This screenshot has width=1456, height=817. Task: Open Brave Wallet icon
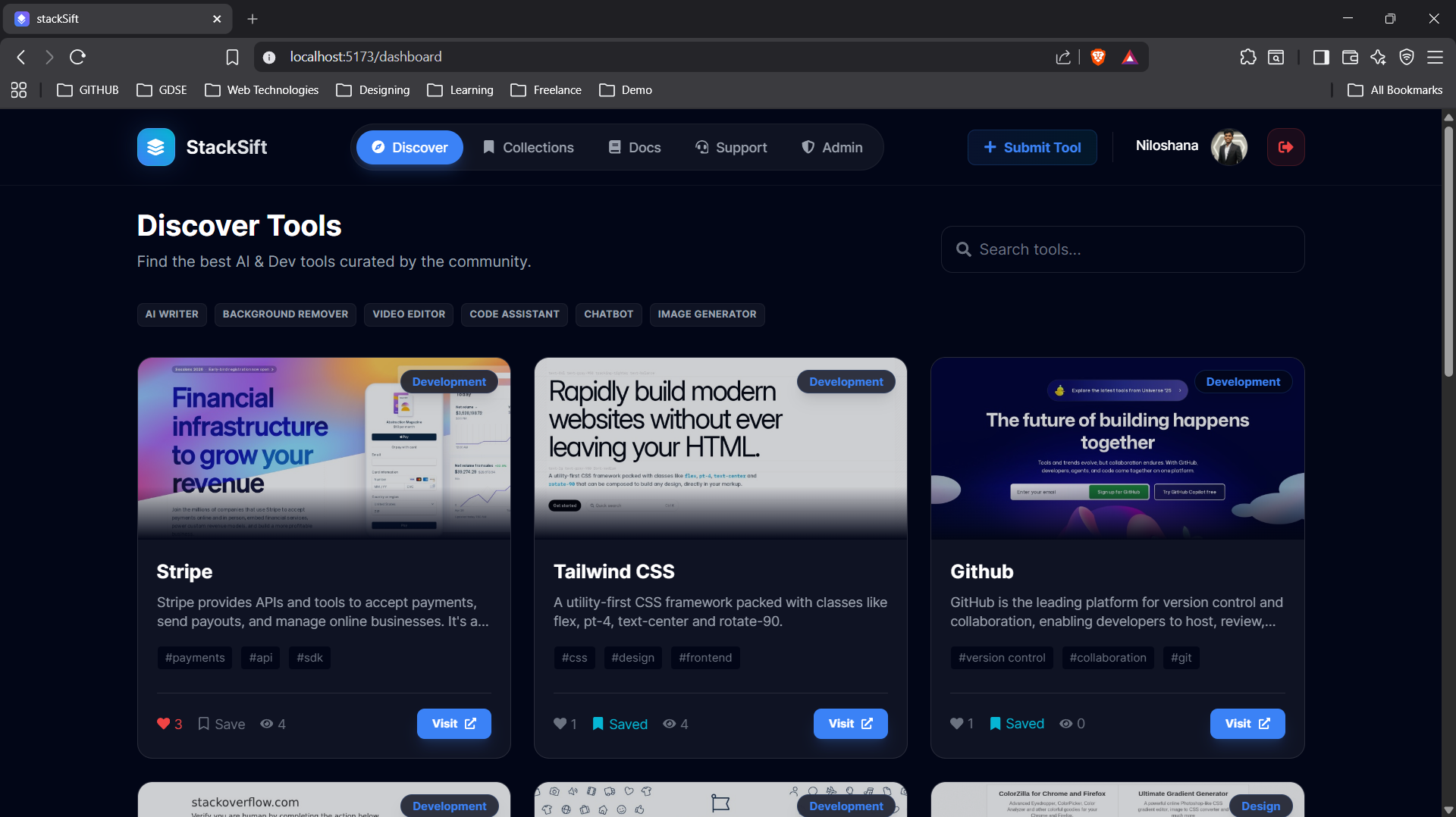(x=1350, y=57)
